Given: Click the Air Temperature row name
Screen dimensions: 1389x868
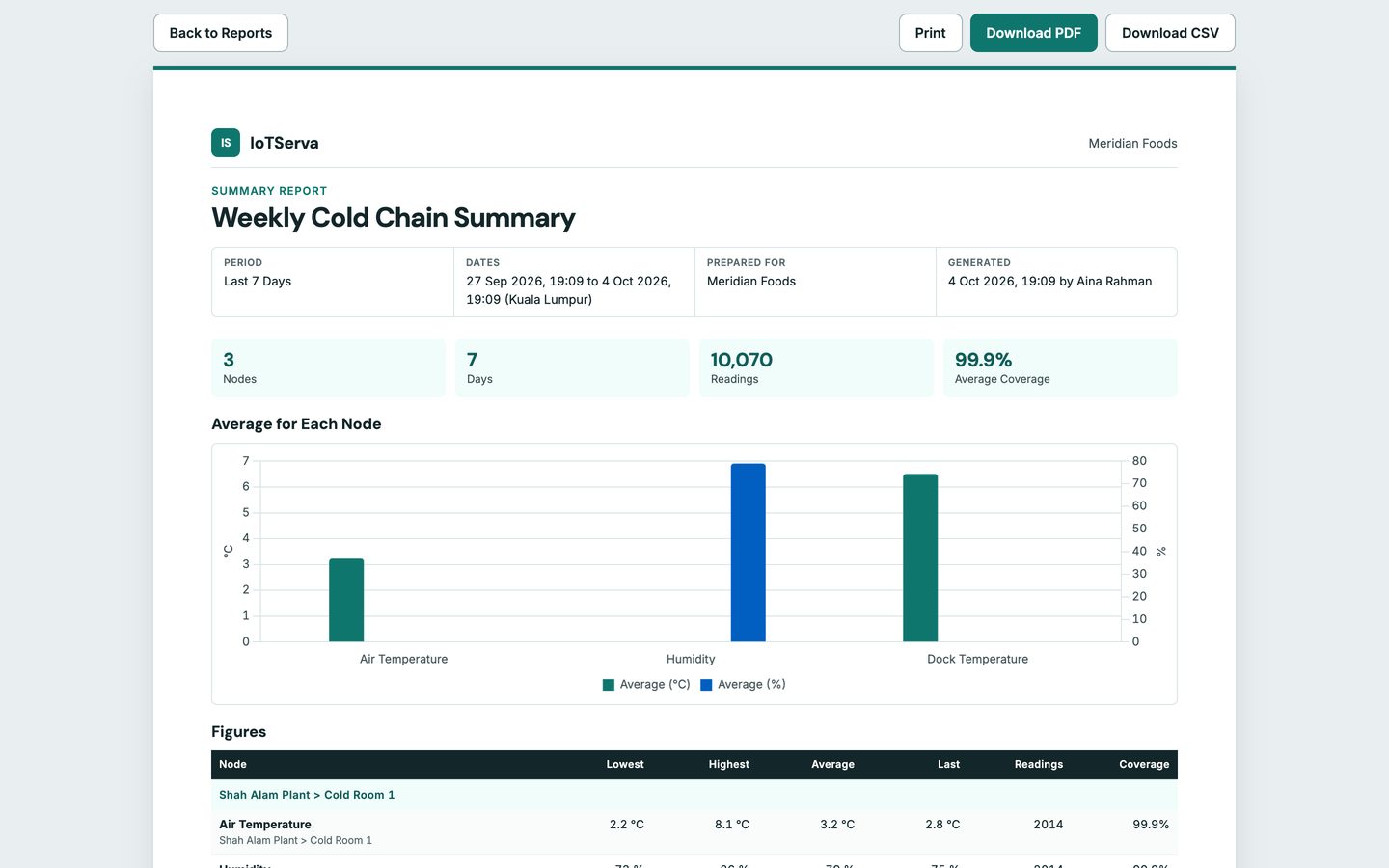Looking at the screenshot, I should click(x=265, y=825).
